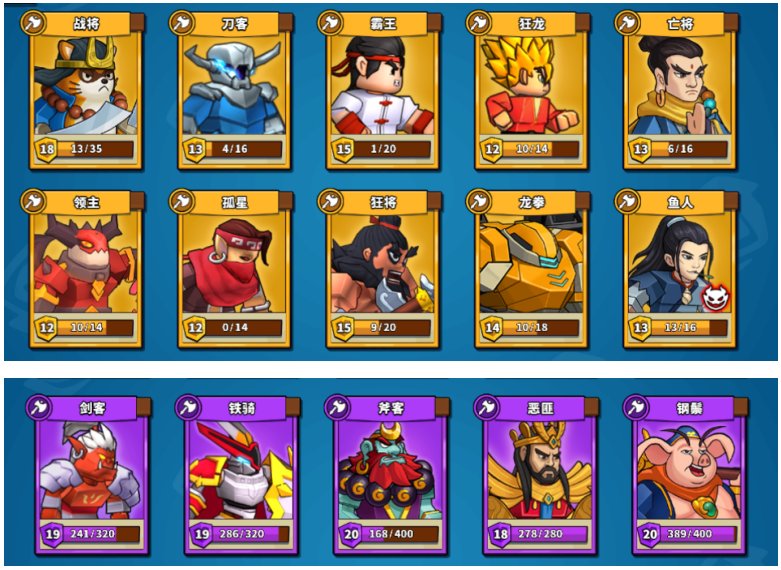Viewport: 781px width, 570px height.
Task: Choose the 孤星 masked hero portrait
Action: point(234,264)
